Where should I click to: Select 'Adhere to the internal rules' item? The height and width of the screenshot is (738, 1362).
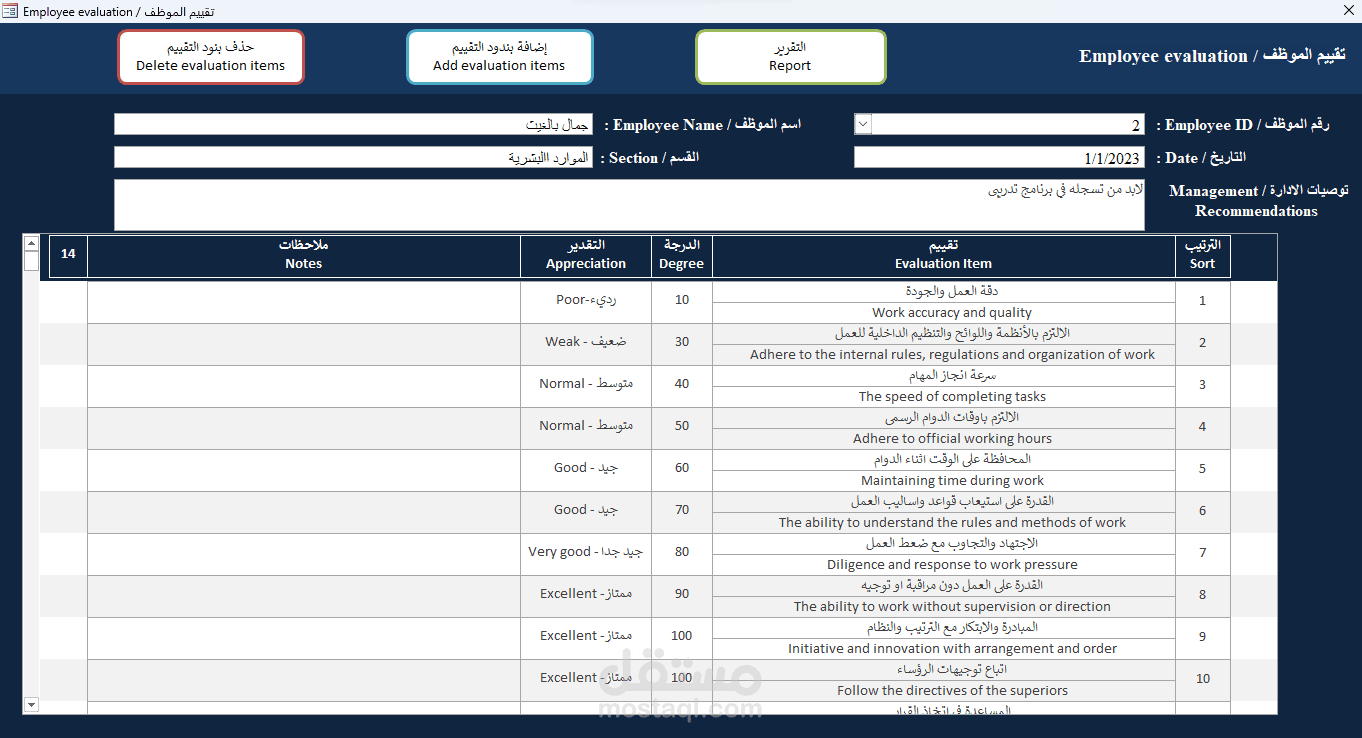pyautogui.click(x=944, y=354)
